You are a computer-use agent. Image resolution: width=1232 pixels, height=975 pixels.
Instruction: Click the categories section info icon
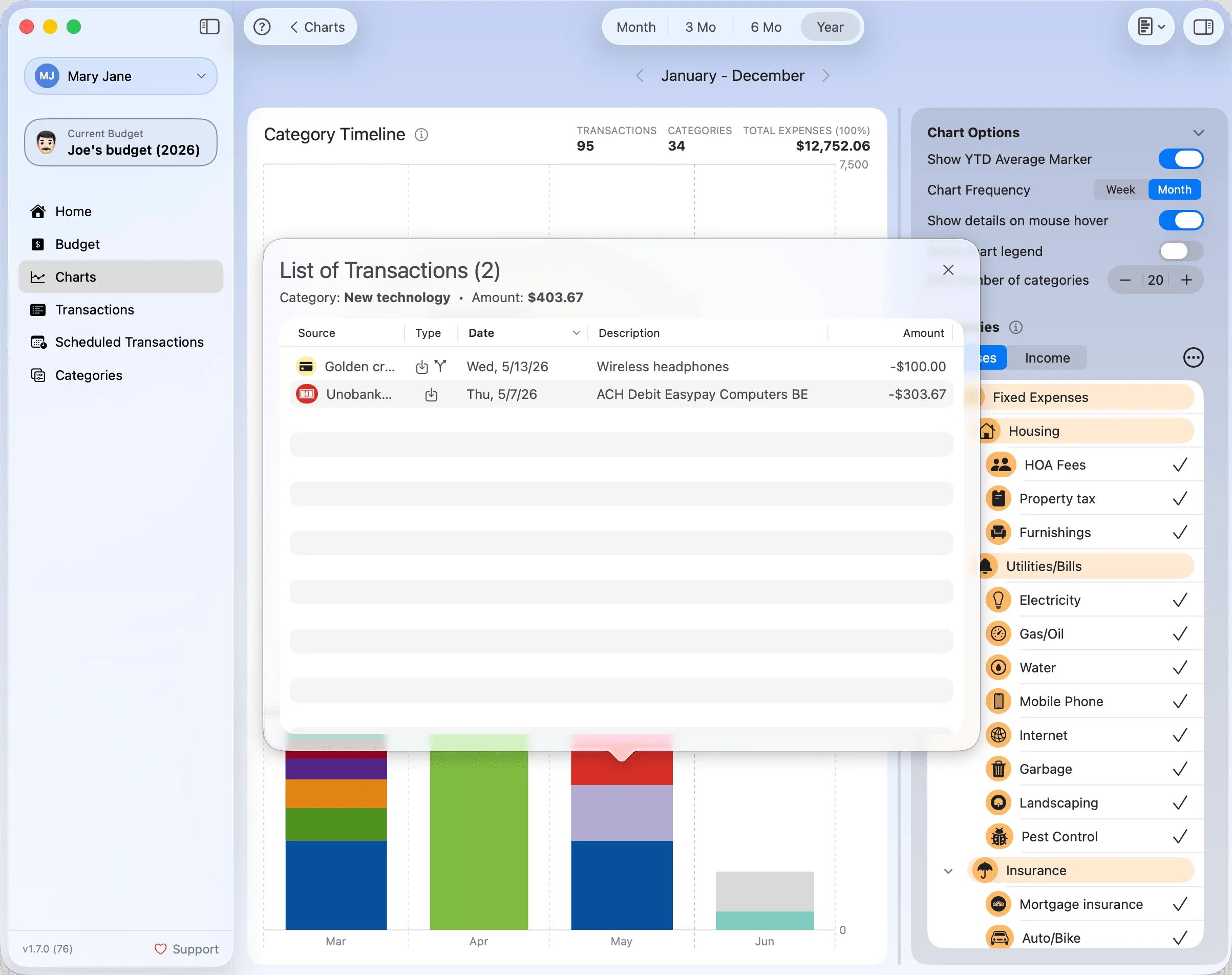point(1015,328)
